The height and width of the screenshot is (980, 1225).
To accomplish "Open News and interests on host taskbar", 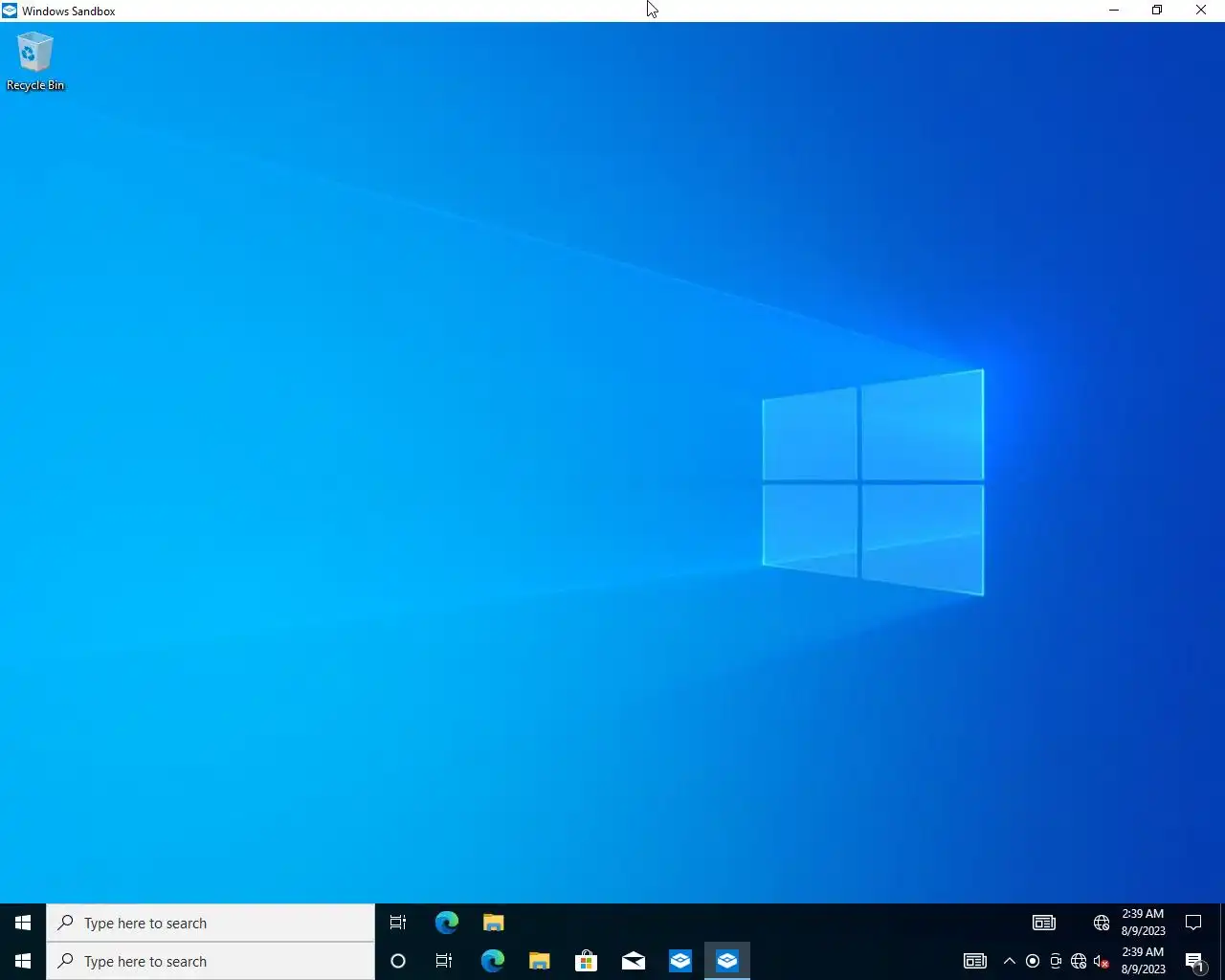I will point(975,961).
